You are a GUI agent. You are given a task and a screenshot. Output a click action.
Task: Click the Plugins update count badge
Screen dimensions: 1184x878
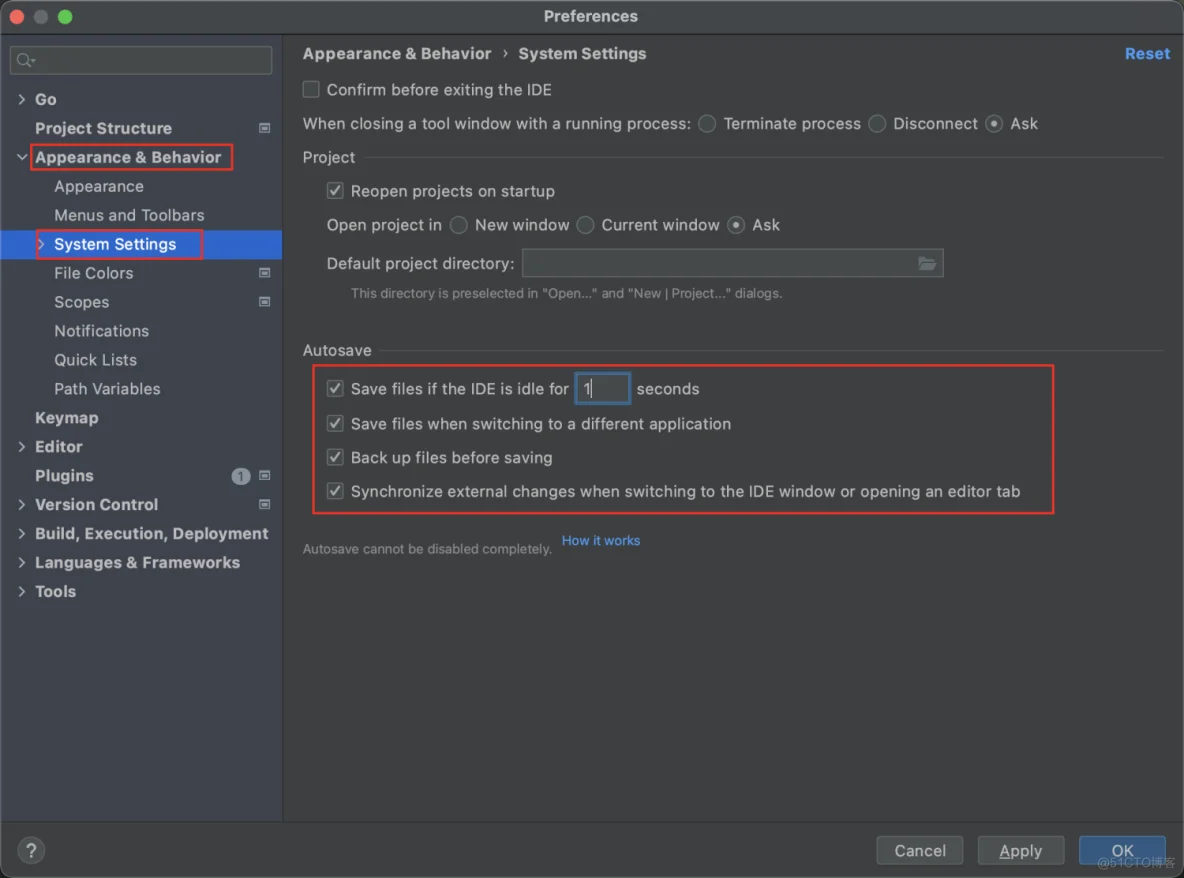(x=241, y=476)
